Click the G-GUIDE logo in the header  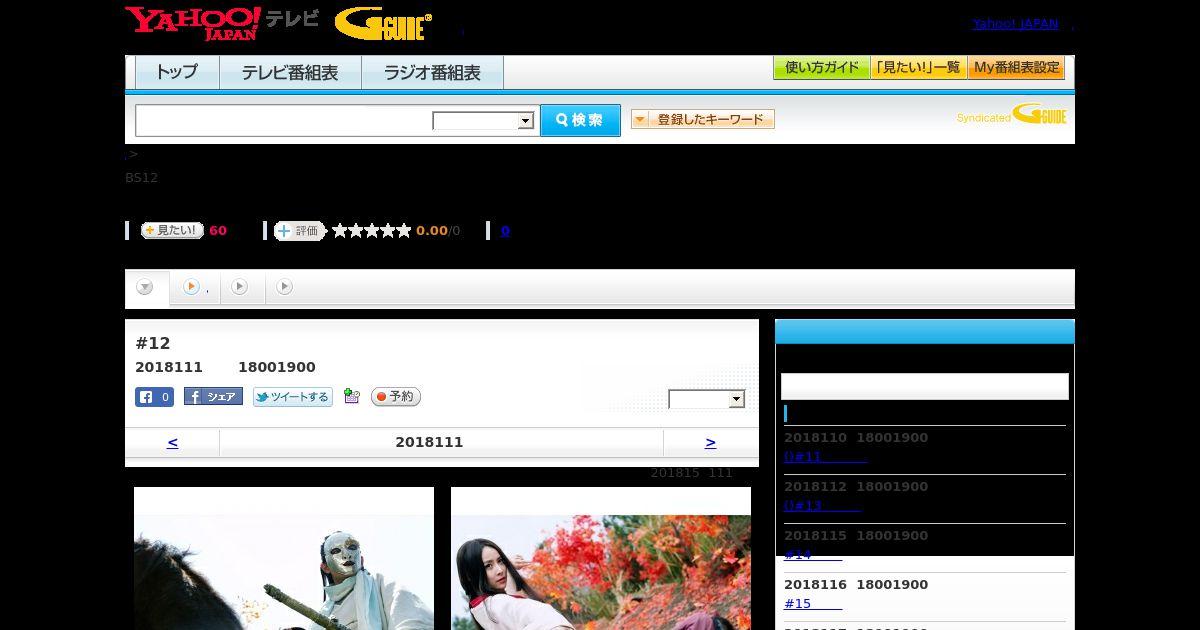click(383, 24)
